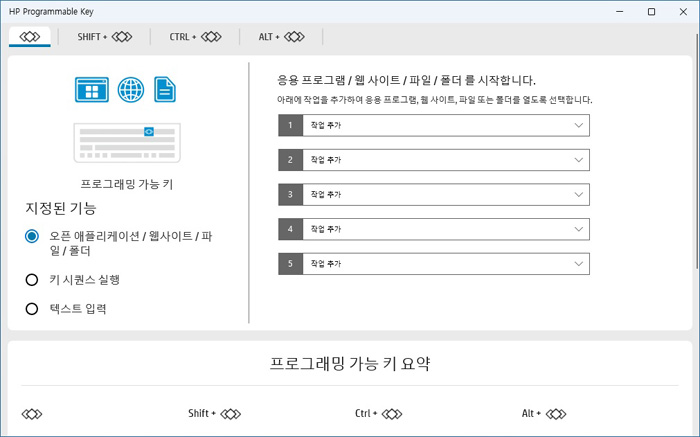Click the keyboard illustration with programmable key
The width and height of the screenshot is (700, 437).
click(127, 143)
